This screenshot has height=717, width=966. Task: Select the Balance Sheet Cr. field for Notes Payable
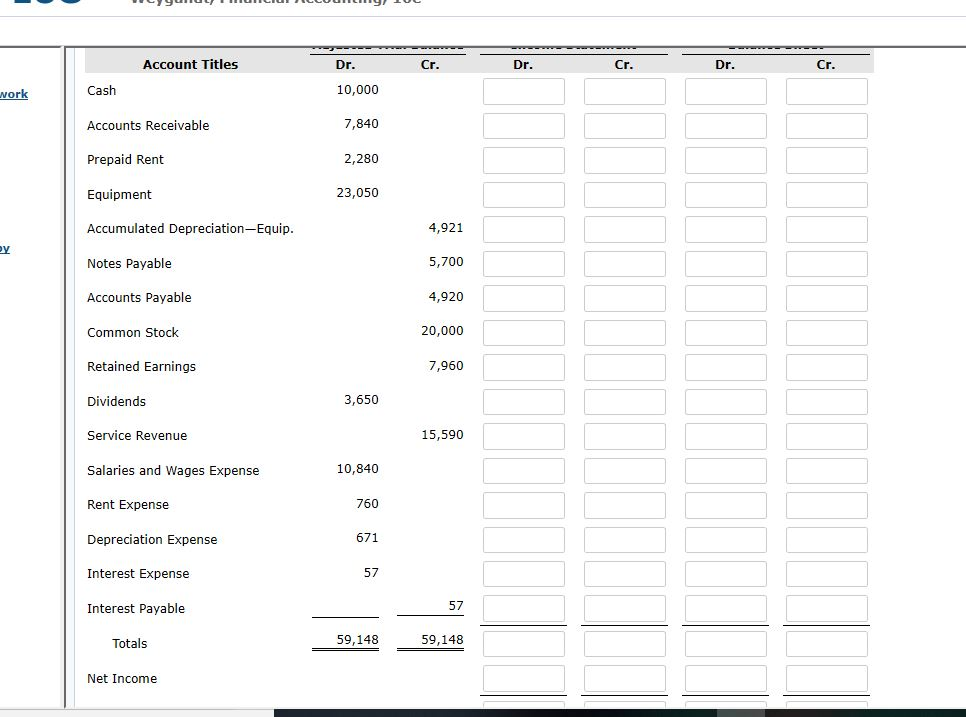[x=826, y=263]
